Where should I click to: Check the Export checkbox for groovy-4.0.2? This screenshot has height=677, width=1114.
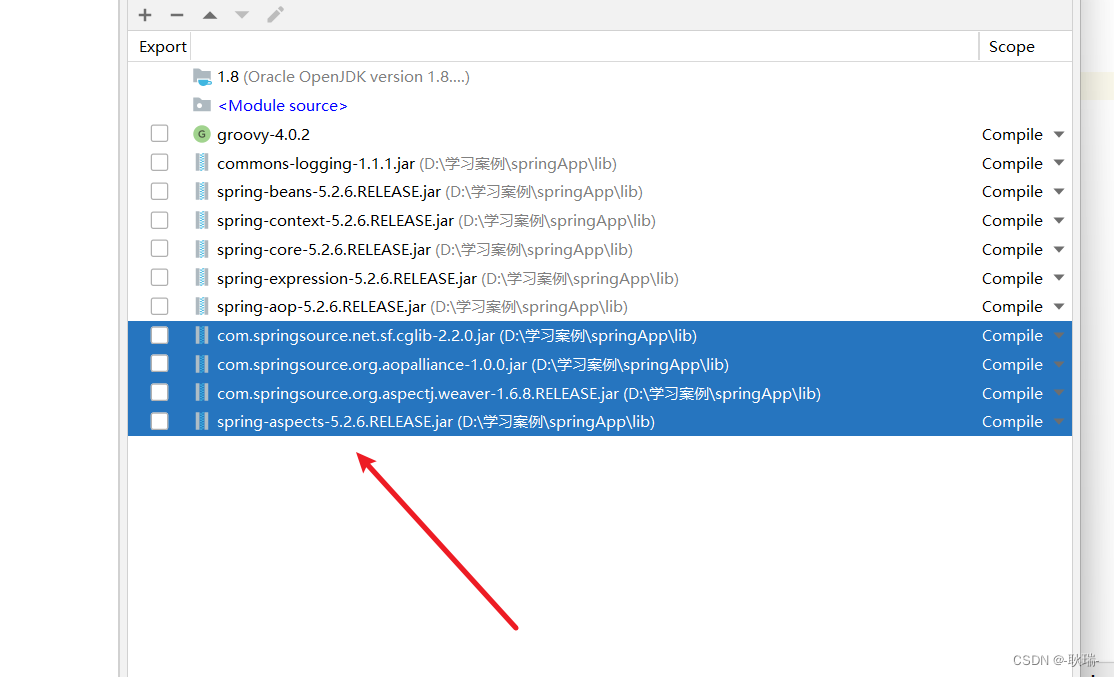(159, 133)
